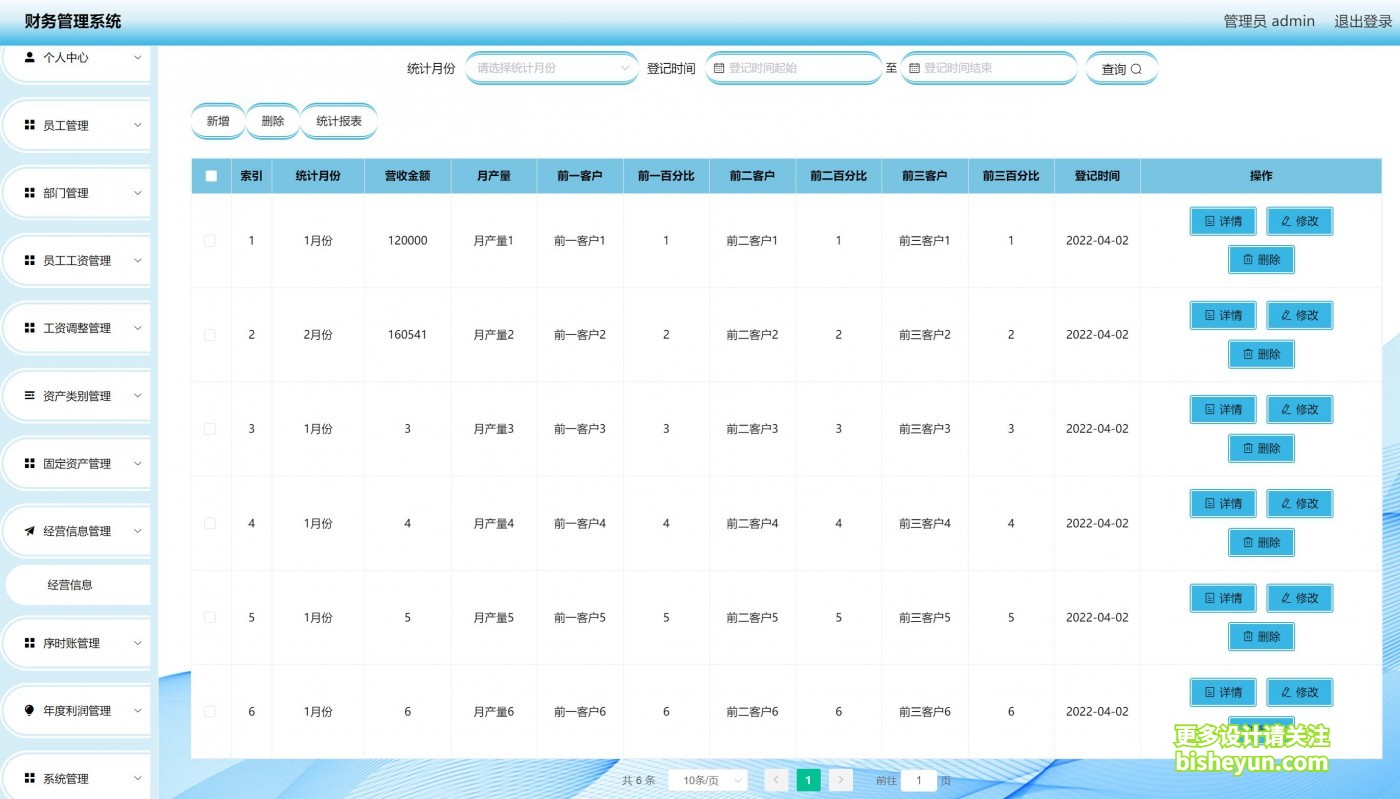Click the 统计报表 button
The width and height of the screenshot is (1400, 799).
(339, 121)
